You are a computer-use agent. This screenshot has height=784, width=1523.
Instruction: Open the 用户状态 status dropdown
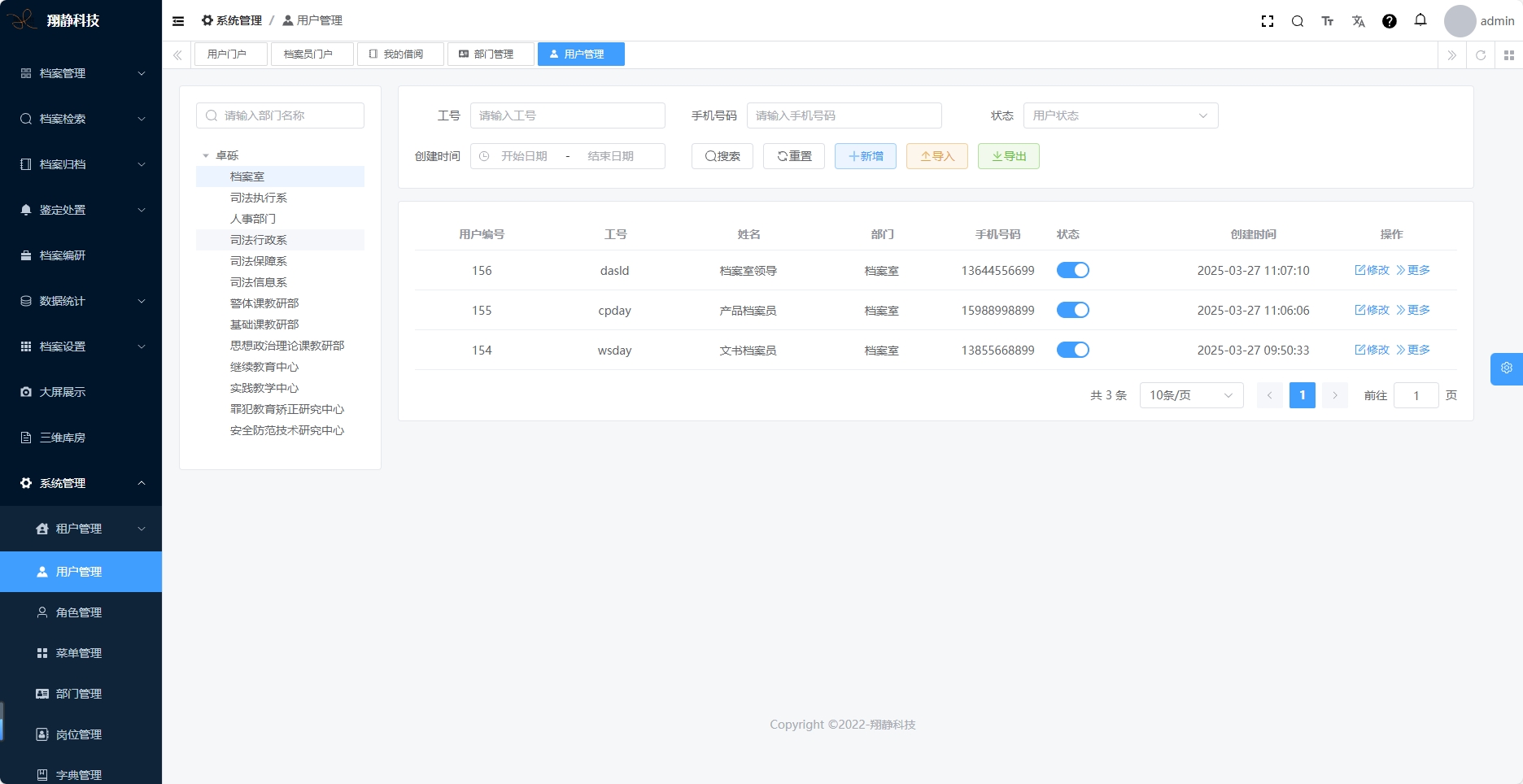pyautogui.click(x=1120, y=115)
